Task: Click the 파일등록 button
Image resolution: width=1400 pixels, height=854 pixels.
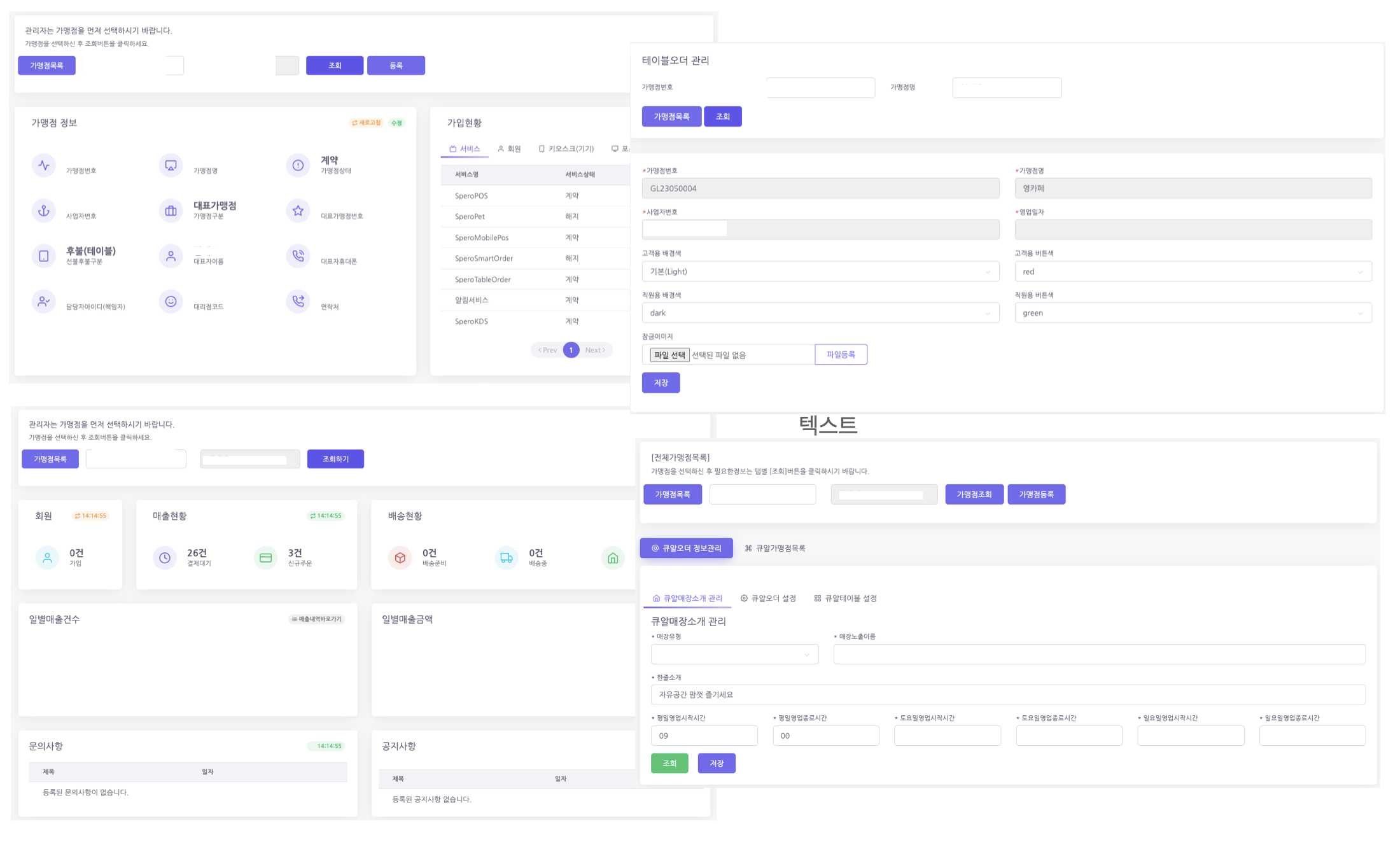Action: tap(841, 354)
